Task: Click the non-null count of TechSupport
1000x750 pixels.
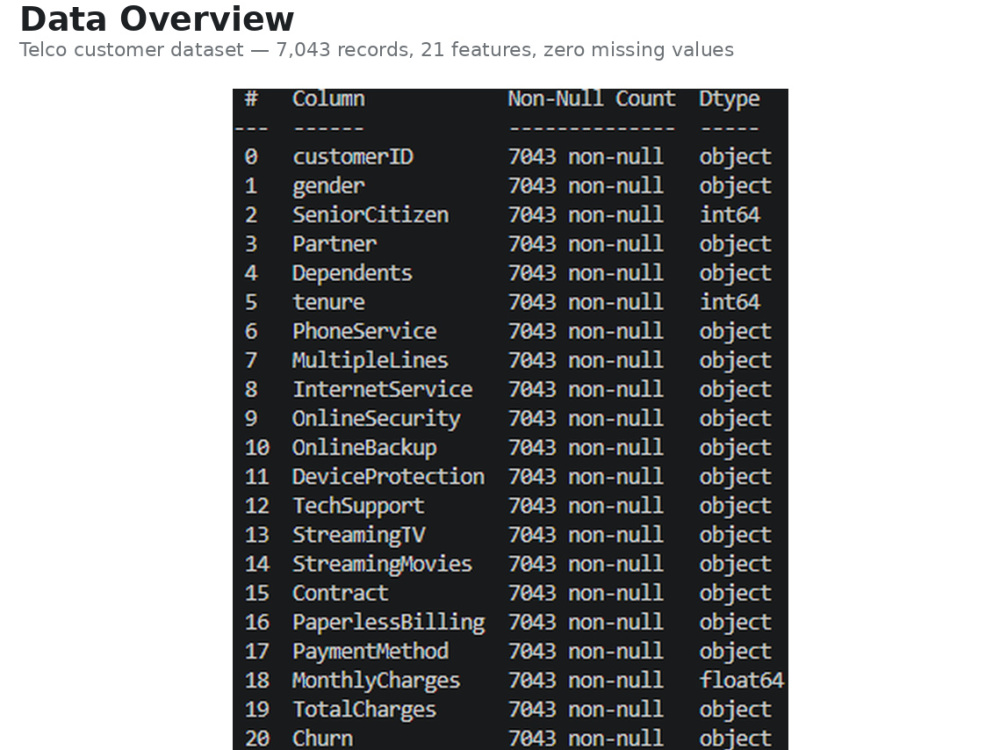Action: [x=585, y=506]
